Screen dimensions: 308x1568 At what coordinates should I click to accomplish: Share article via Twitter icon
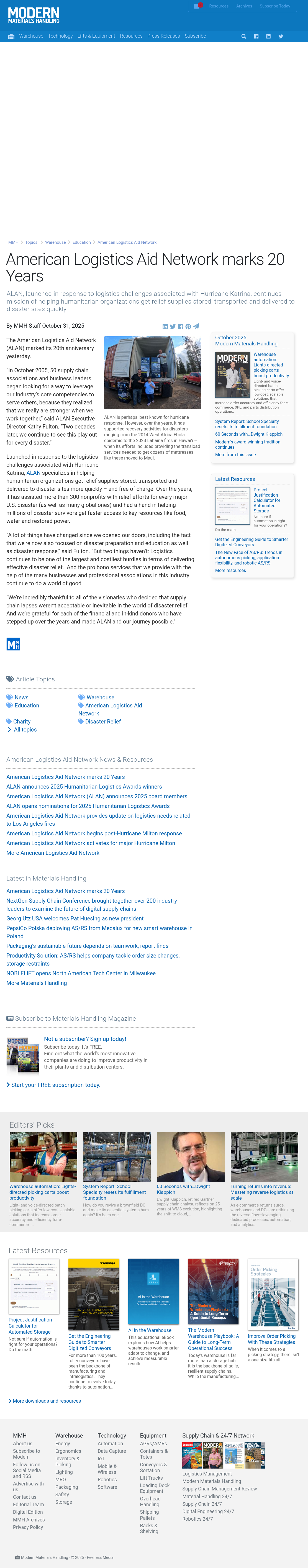click(173, 327)
